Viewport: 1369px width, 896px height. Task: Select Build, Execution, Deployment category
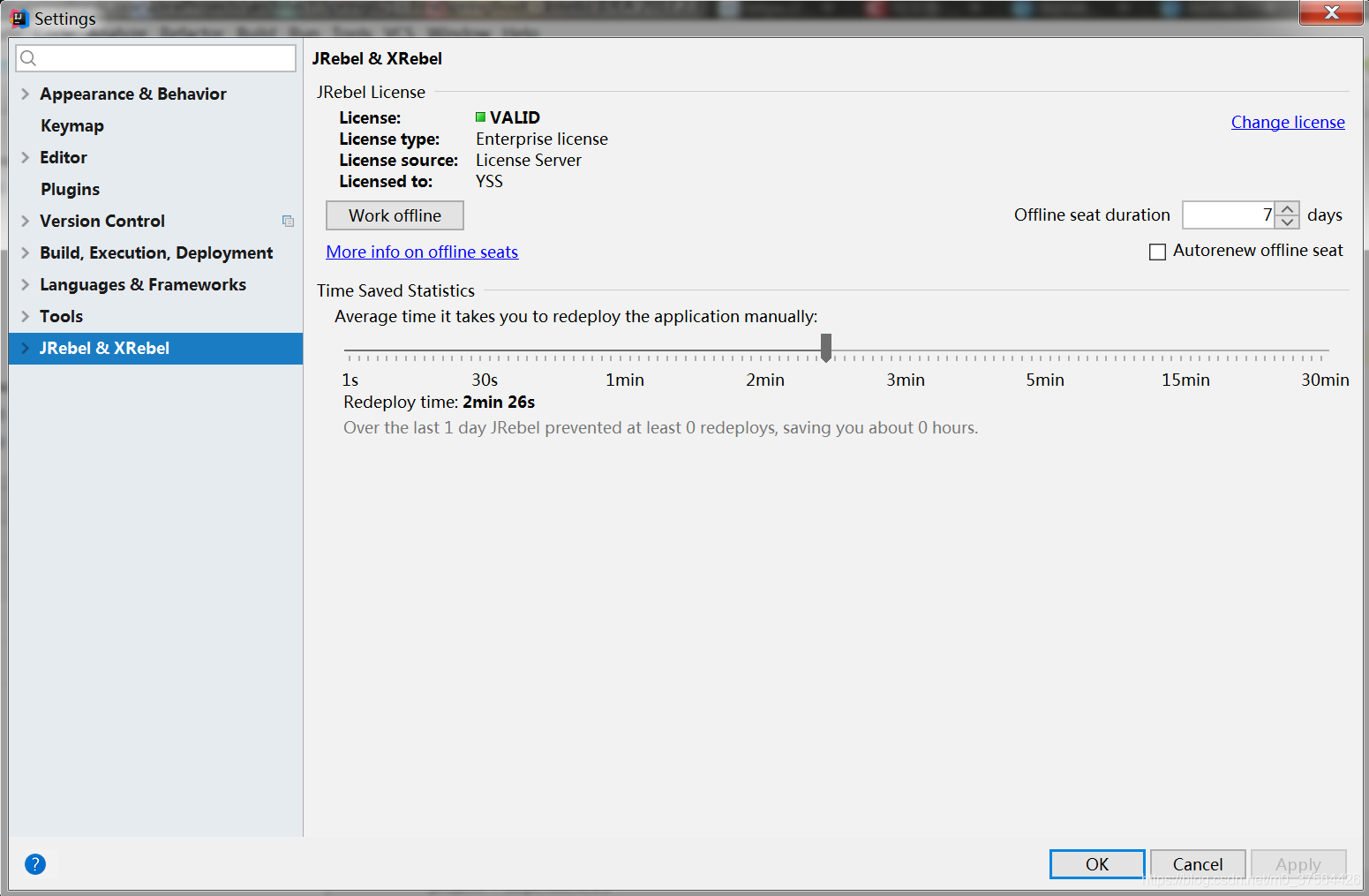(155, 252)
